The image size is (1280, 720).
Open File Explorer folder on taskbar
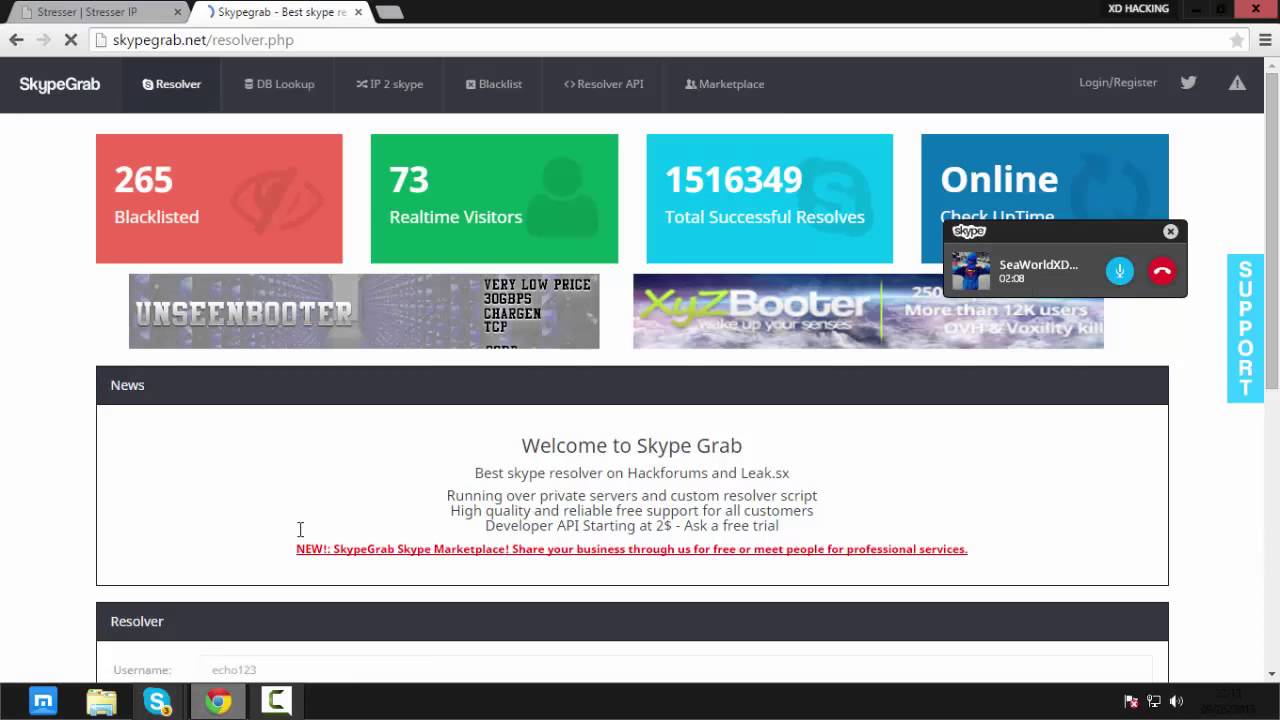pyautogui.click(x=101, y=701)
